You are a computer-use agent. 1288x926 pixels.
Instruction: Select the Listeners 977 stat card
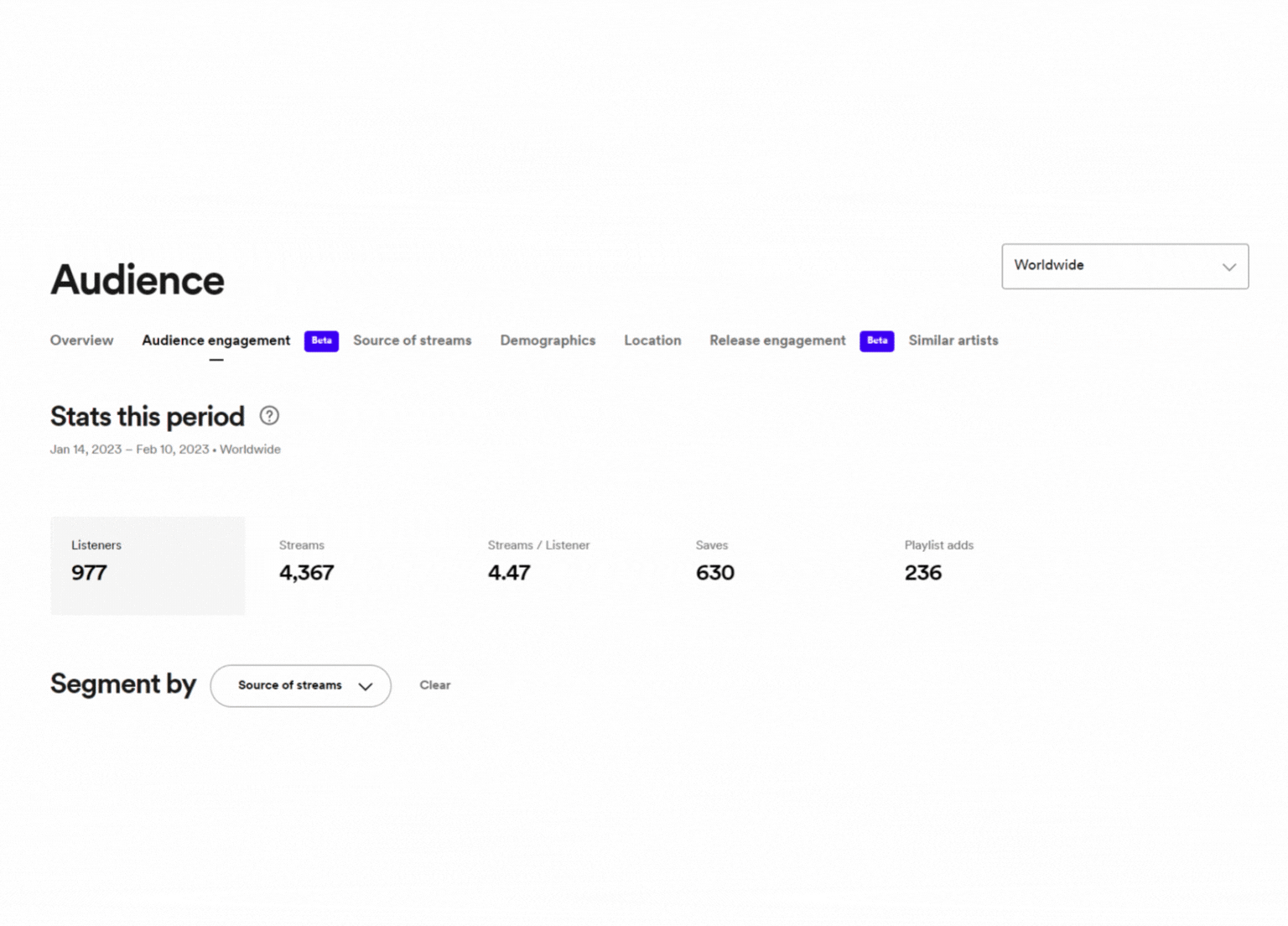click(148, 565)
